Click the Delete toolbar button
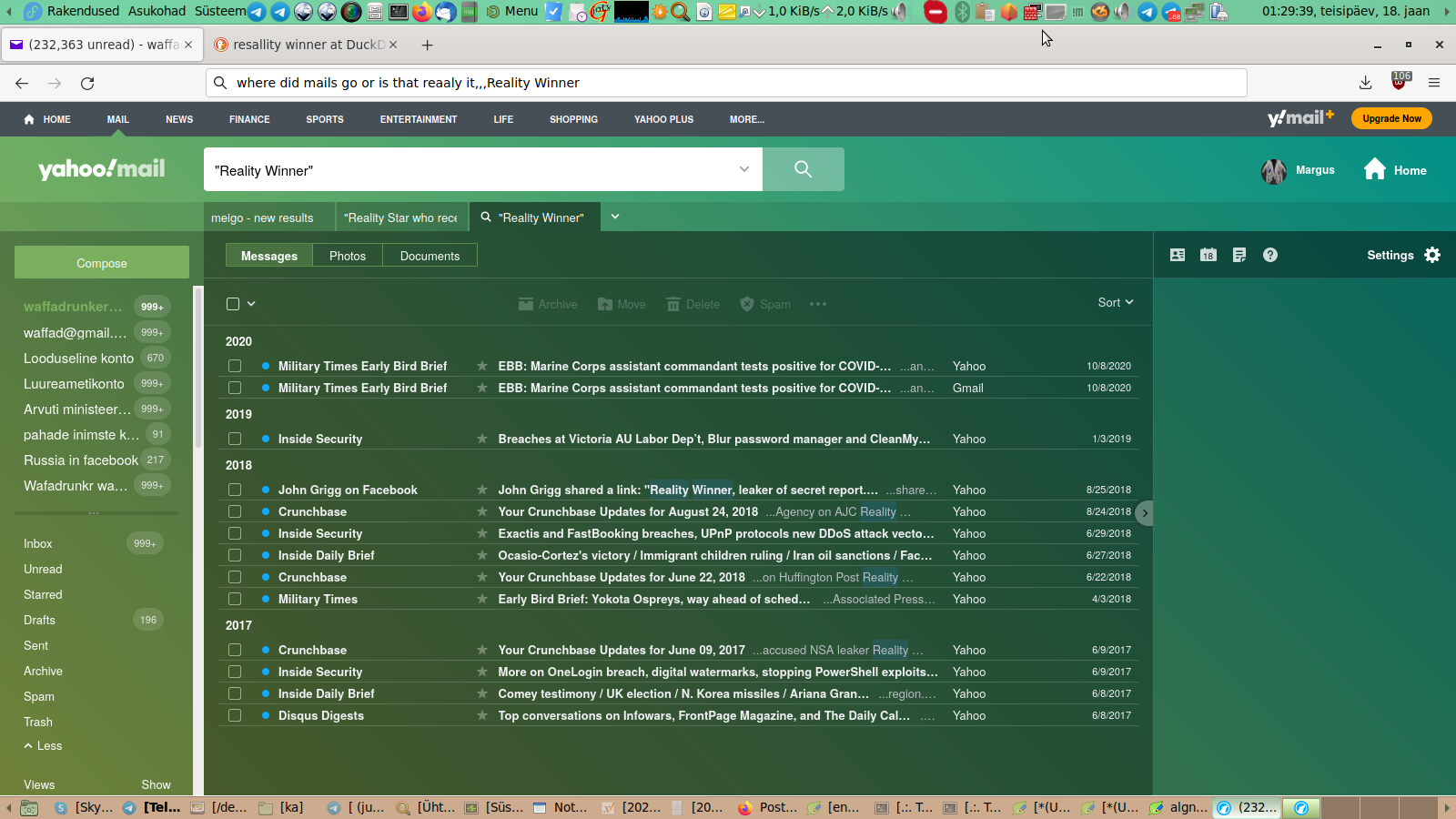Image resolution: width=1456 pixels, height=819 pixels. (x=693, y=304)
